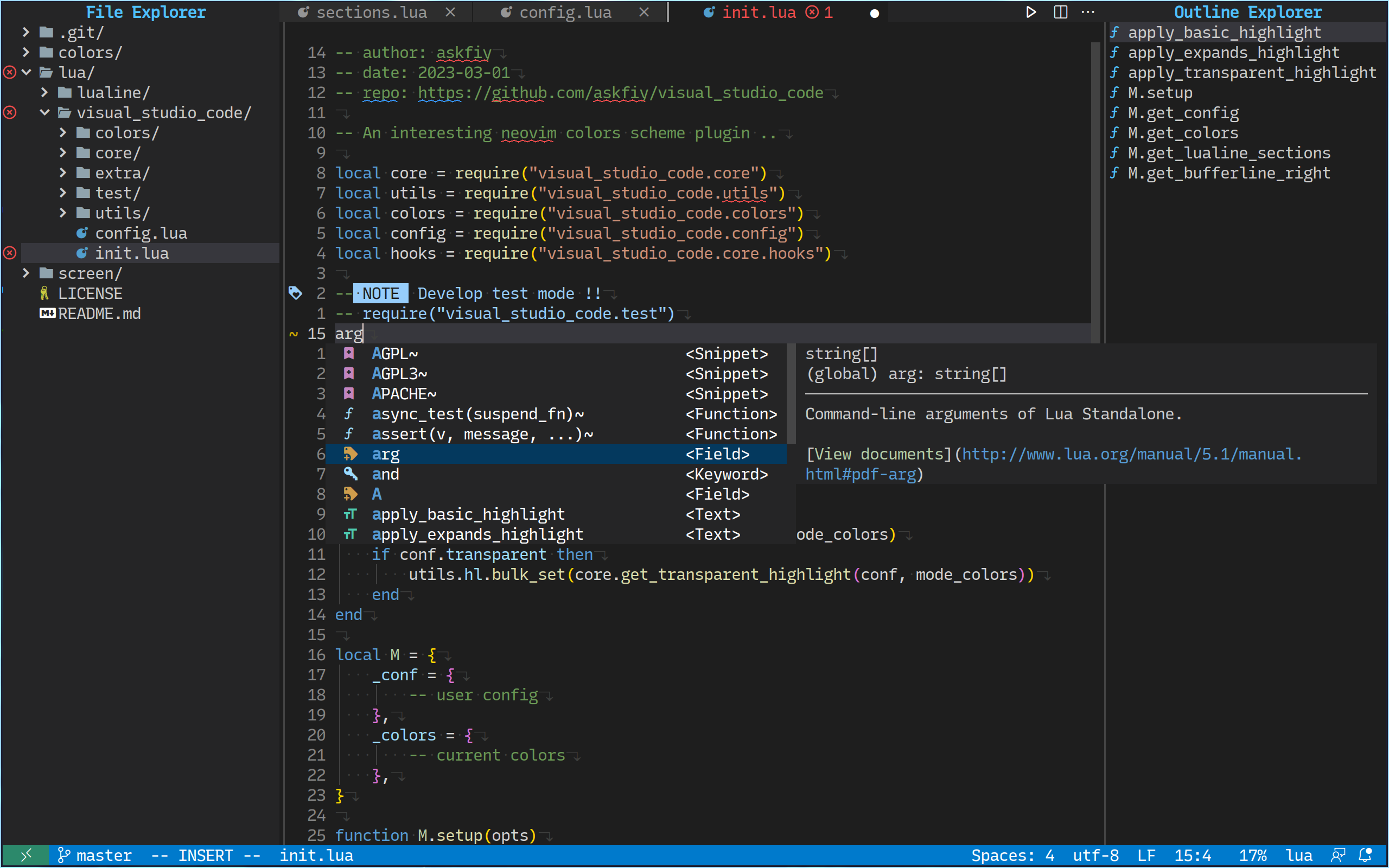This screenshot has width=1389, height=868.
Task: Click the remote connection icon in status bar
Action: [x=26, y=856]
